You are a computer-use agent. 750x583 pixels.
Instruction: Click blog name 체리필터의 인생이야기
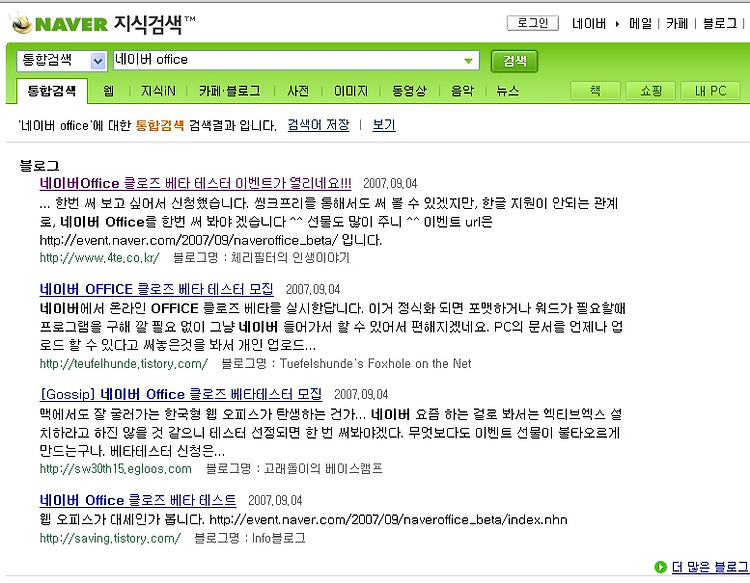tap(290, 258)
